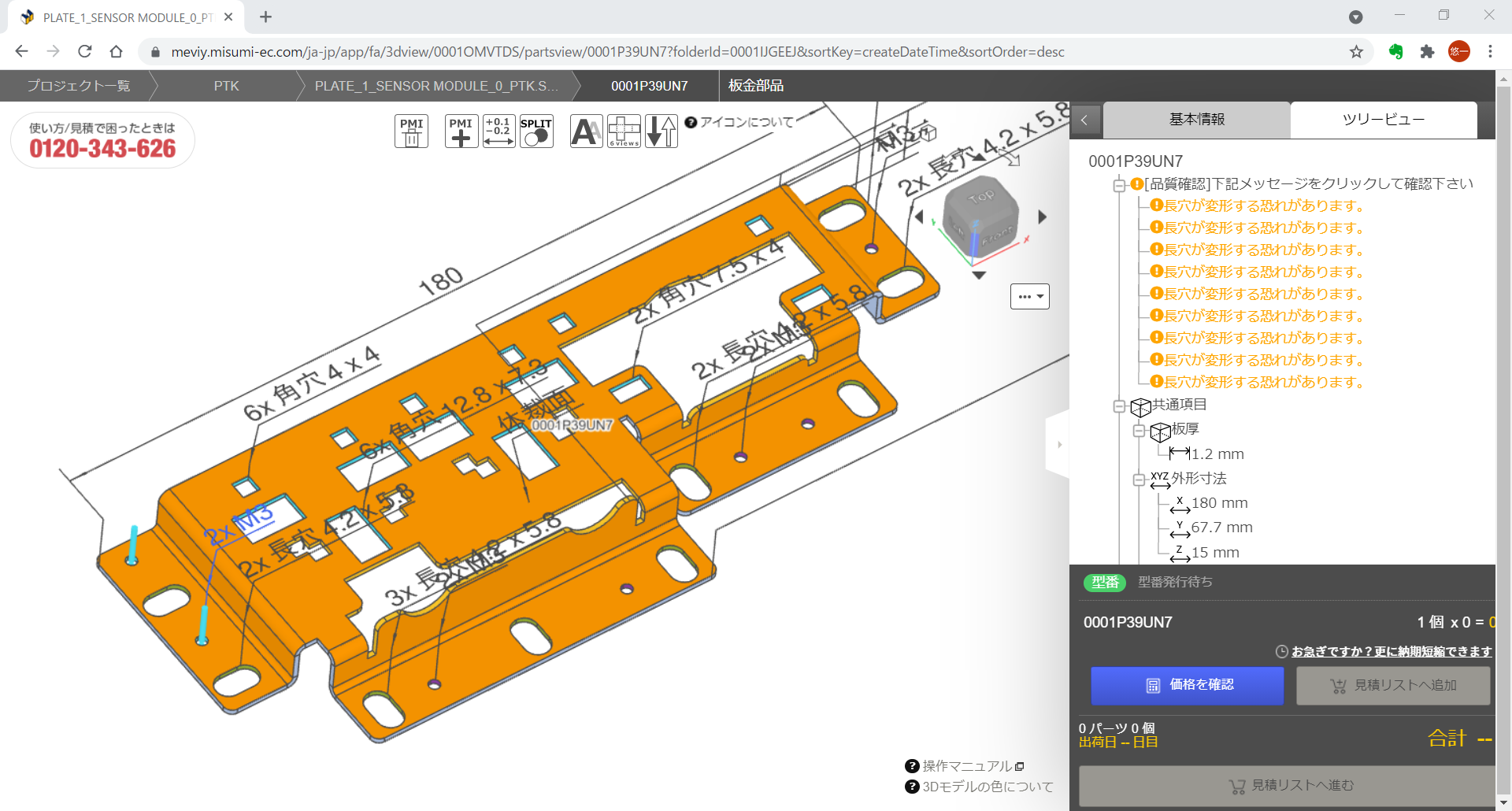Reload the page
This screenshot has height=811, width=1512.
click(85, 52)
